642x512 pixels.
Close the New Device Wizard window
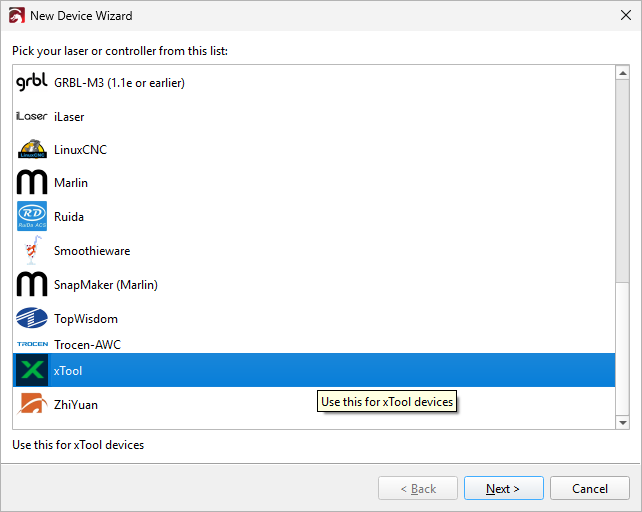tap(626, 16)
